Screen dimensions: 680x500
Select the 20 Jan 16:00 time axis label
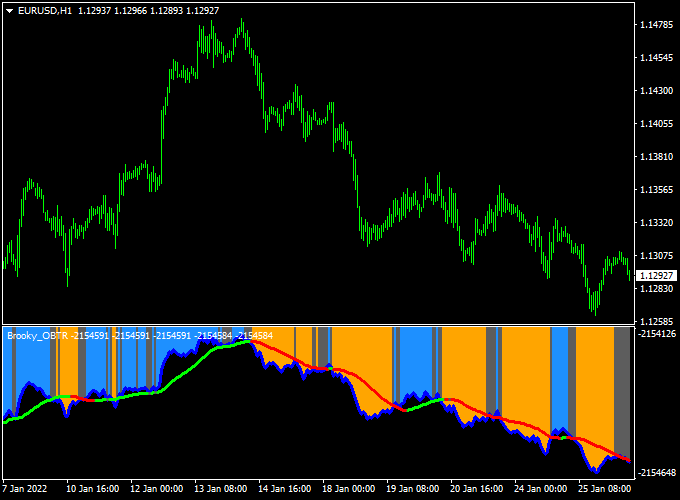coord(477,489)
